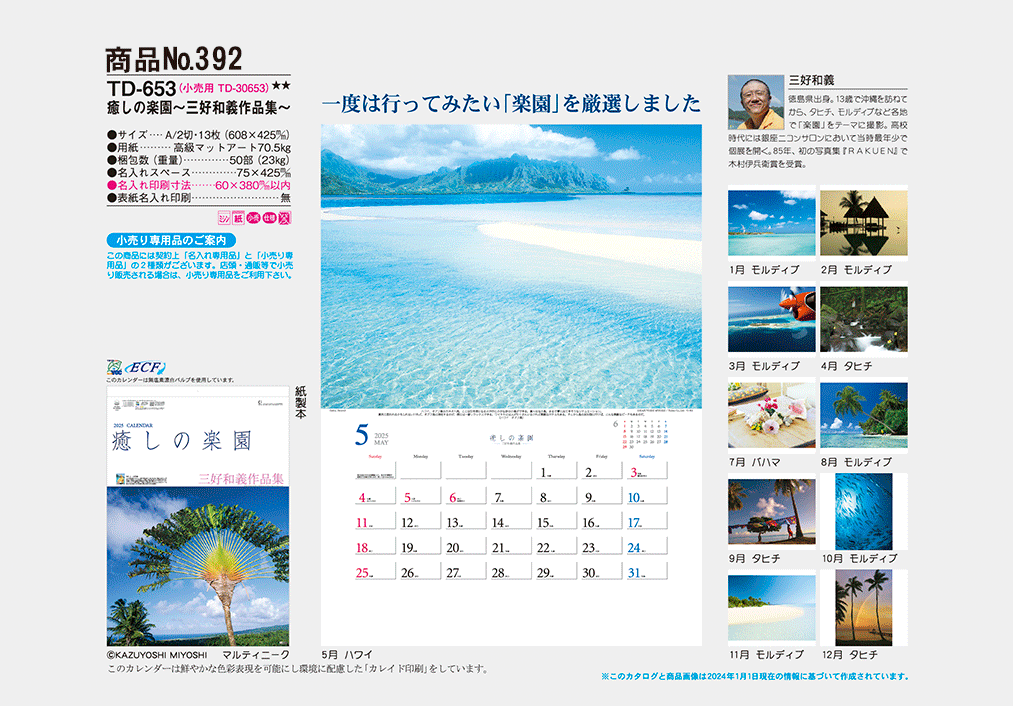Image resolution: width=1013 pixels, height=706 pixels.
Task: Open the 12月 タヒチ rainbow palm thumbnail
Action: tap(863, 607)
